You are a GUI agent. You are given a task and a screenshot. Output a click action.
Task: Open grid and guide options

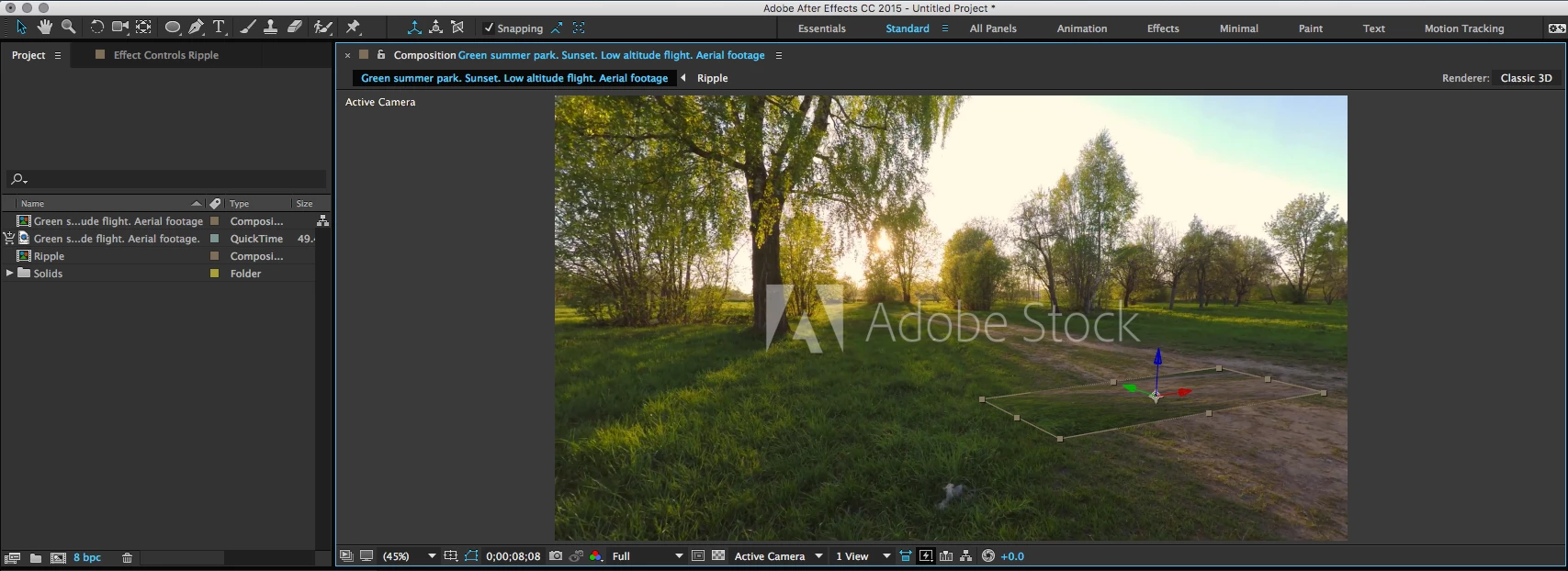(450, 556)
